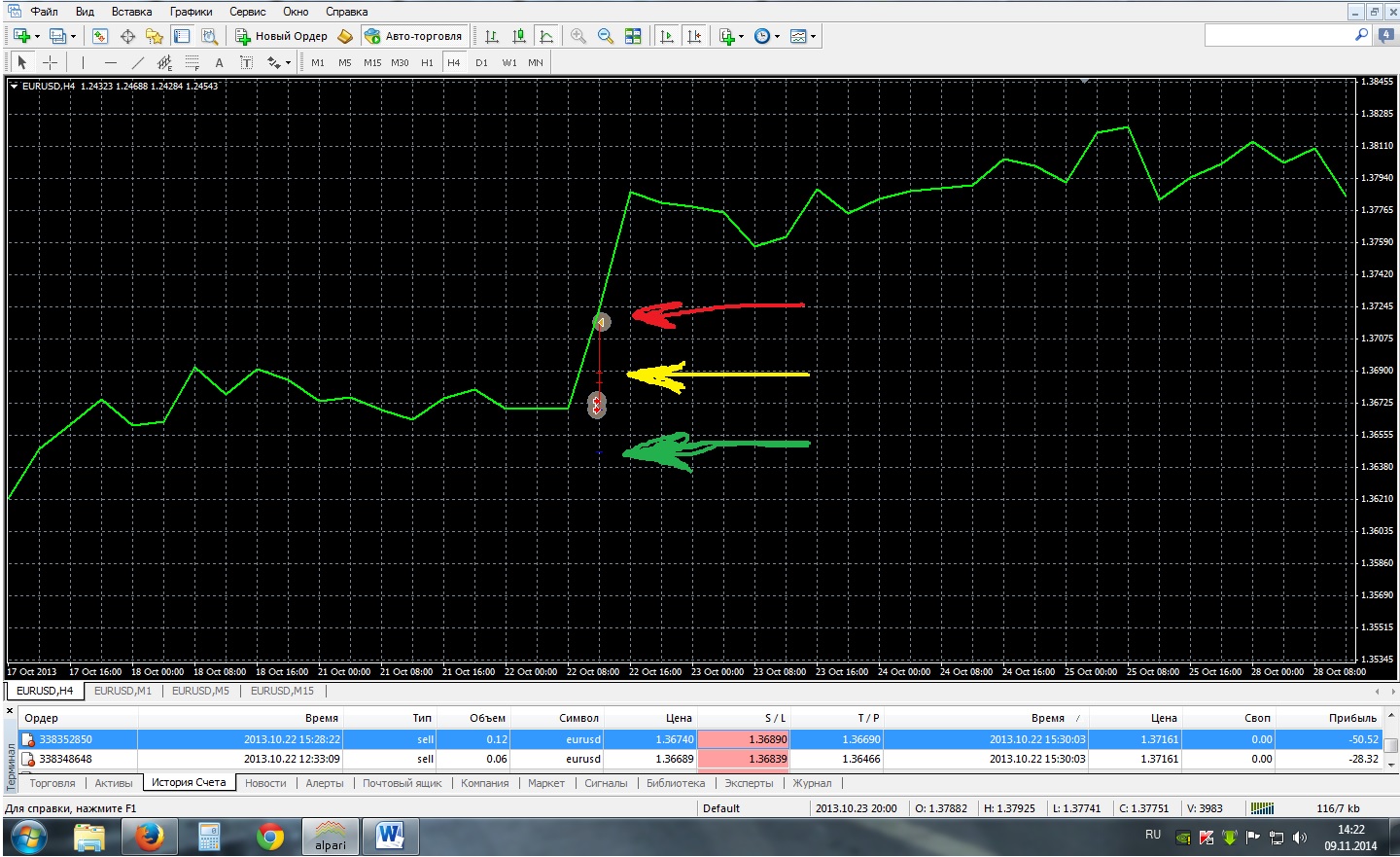This screenshot has width=1400, height=857.
Task: Toggle the line chart icon
Action: tap(546, 36)
